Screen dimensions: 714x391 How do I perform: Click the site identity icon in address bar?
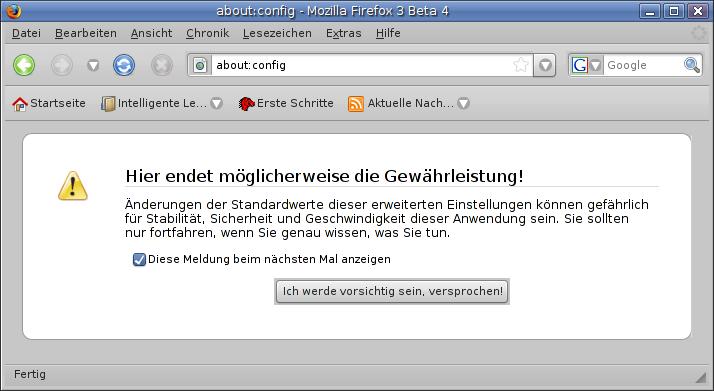pyautogui.click(x=199, y=66)
